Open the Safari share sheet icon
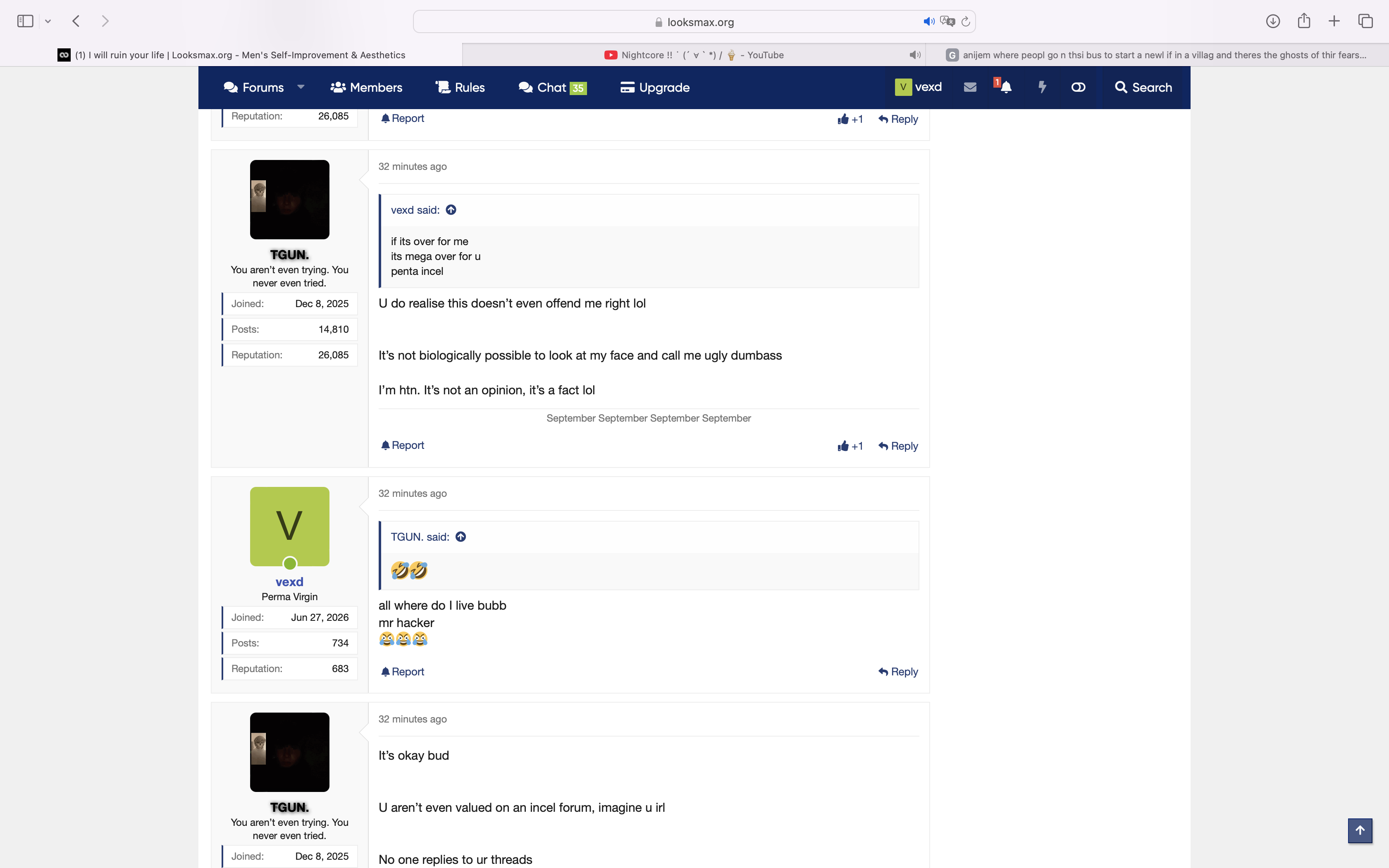The width and height of the screenshot is (1389, 868). (1303, 21)
